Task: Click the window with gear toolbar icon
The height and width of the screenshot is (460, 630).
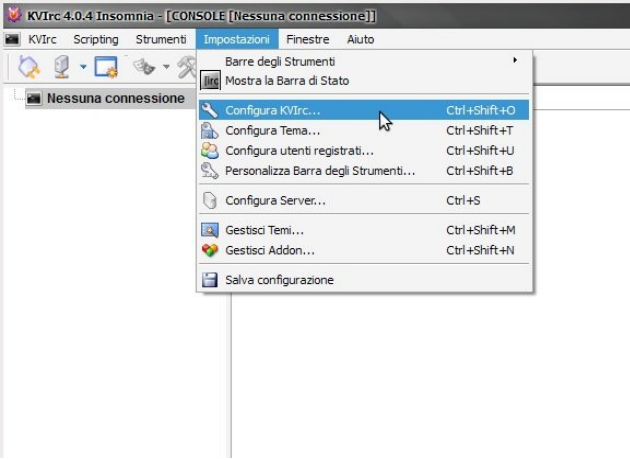Action: point(106,67)
